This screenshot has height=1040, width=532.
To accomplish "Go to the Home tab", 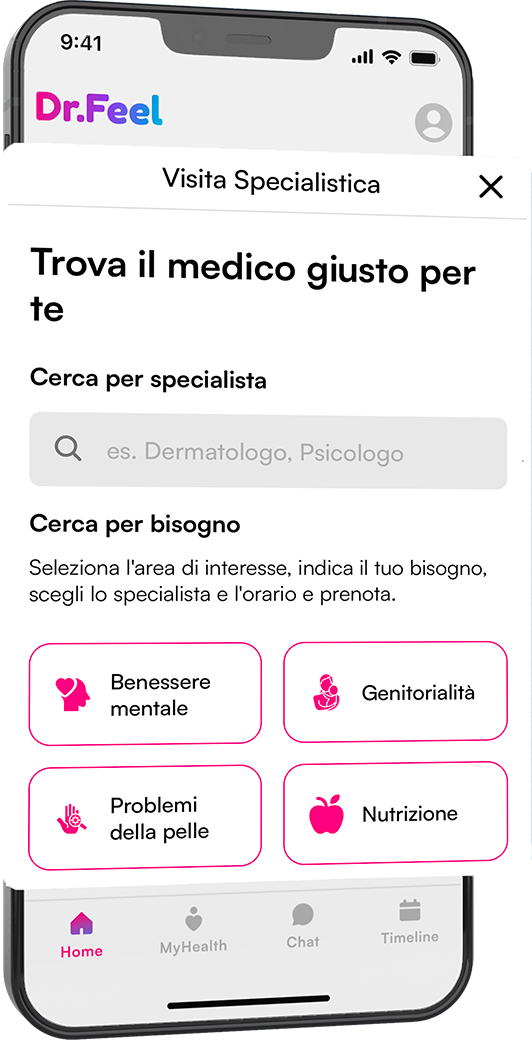I will (82, 935).
